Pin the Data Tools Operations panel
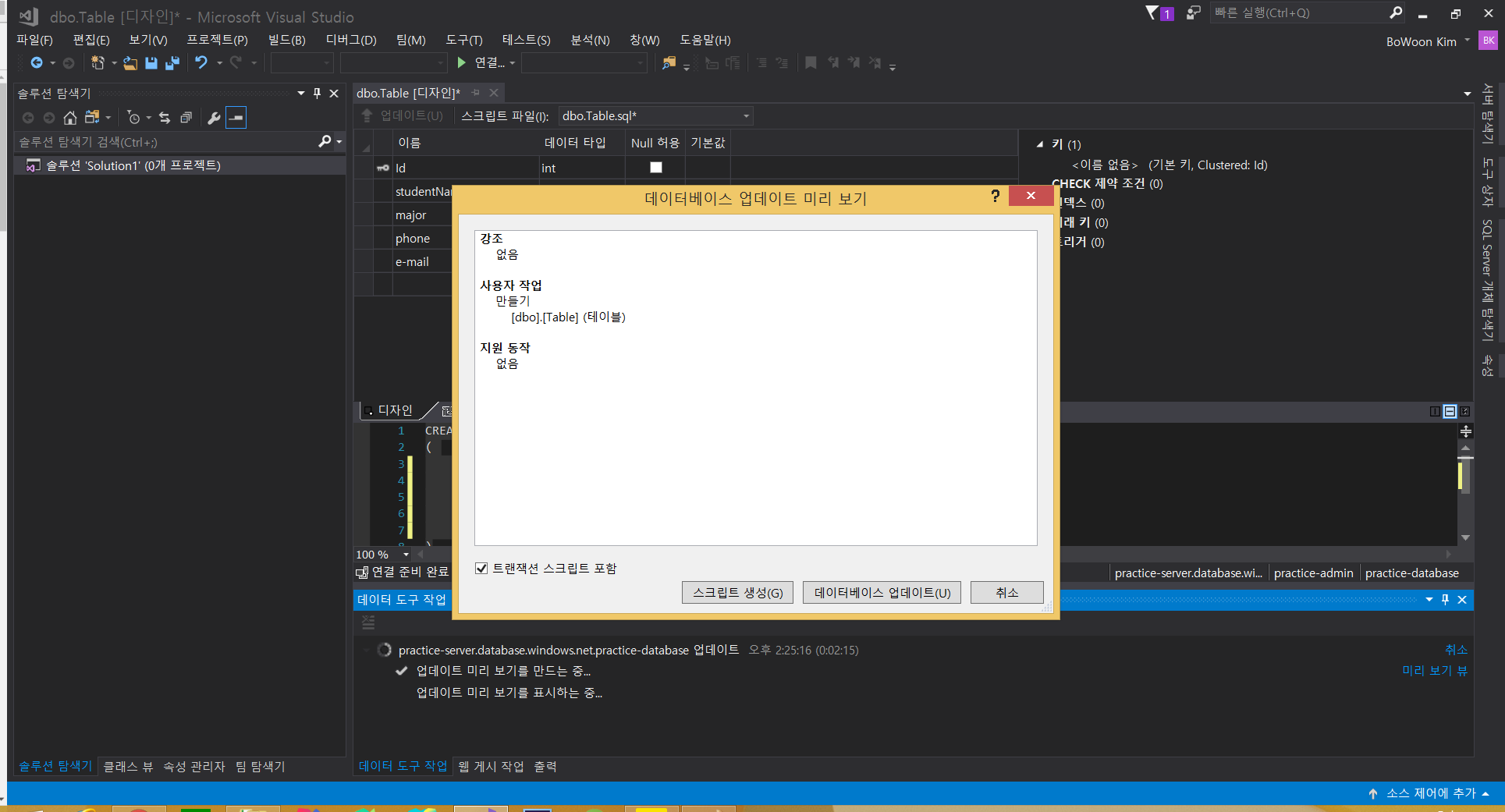Viewport: 1505px width, 812px height. click(1445, 599)
